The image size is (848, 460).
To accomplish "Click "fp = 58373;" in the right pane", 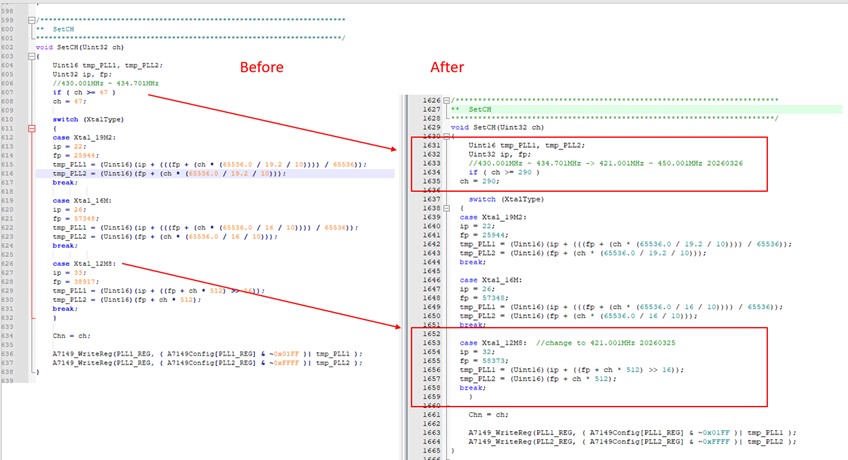I will (482, 361).
